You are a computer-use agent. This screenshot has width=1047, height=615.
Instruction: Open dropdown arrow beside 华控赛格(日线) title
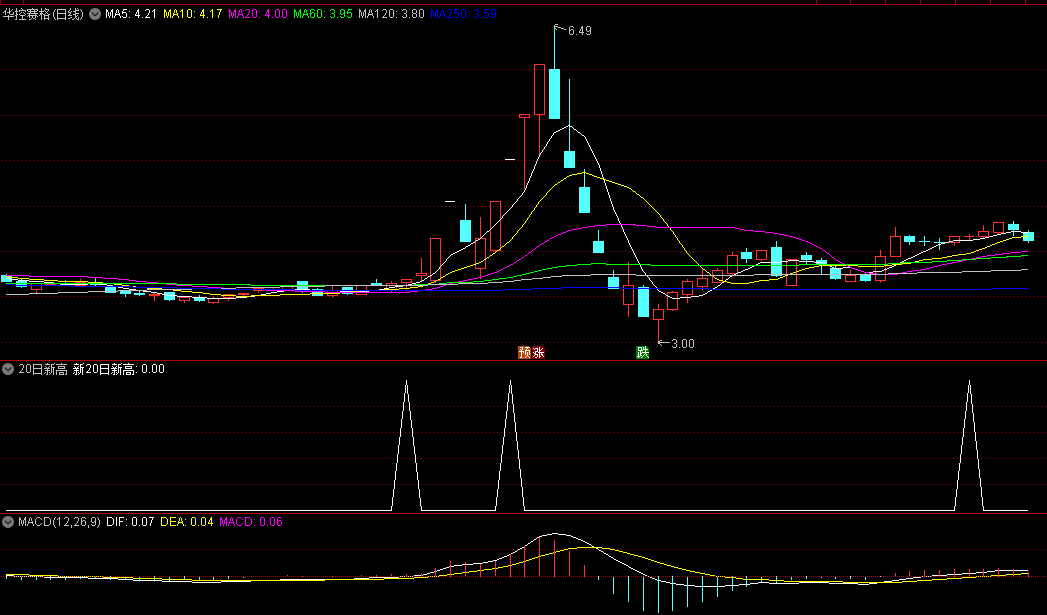pos(95,14)
